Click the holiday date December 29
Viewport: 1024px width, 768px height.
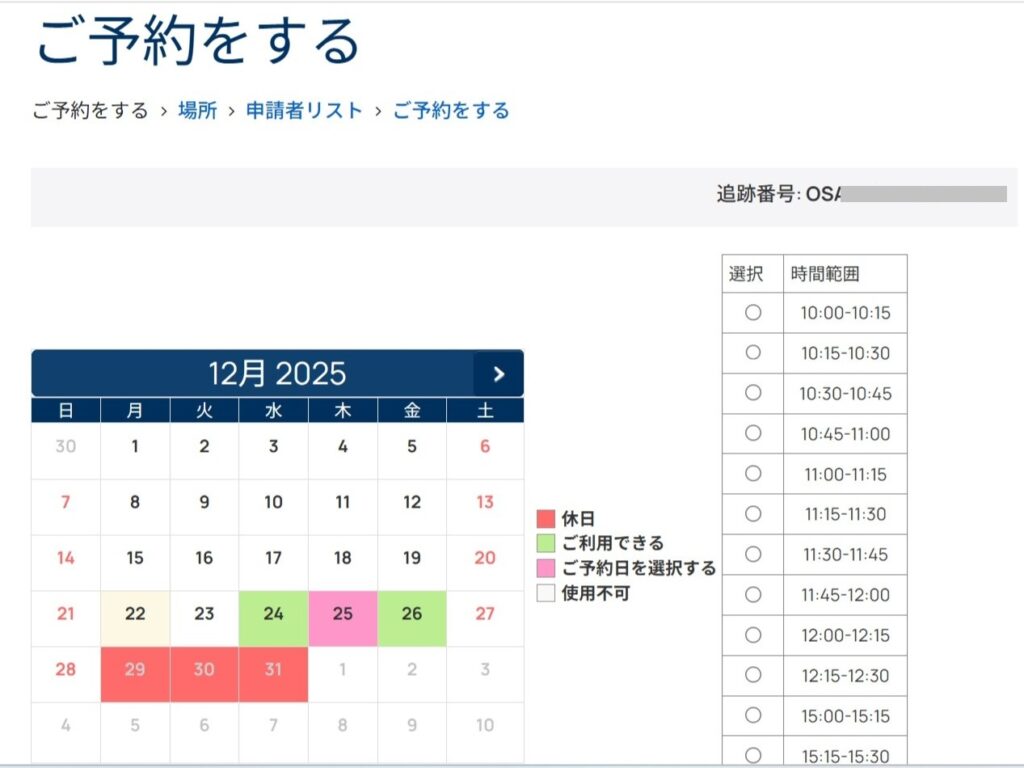tap(135, 670)
